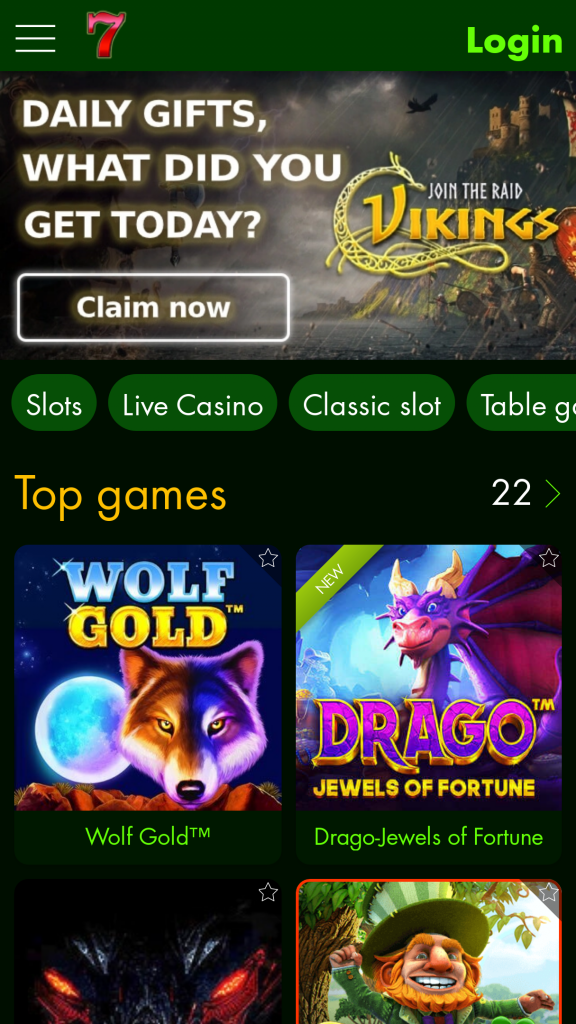View all 22 top games
Viewport: 576px width, 1024px height.
pyautogui.click(x=511, y=493)
